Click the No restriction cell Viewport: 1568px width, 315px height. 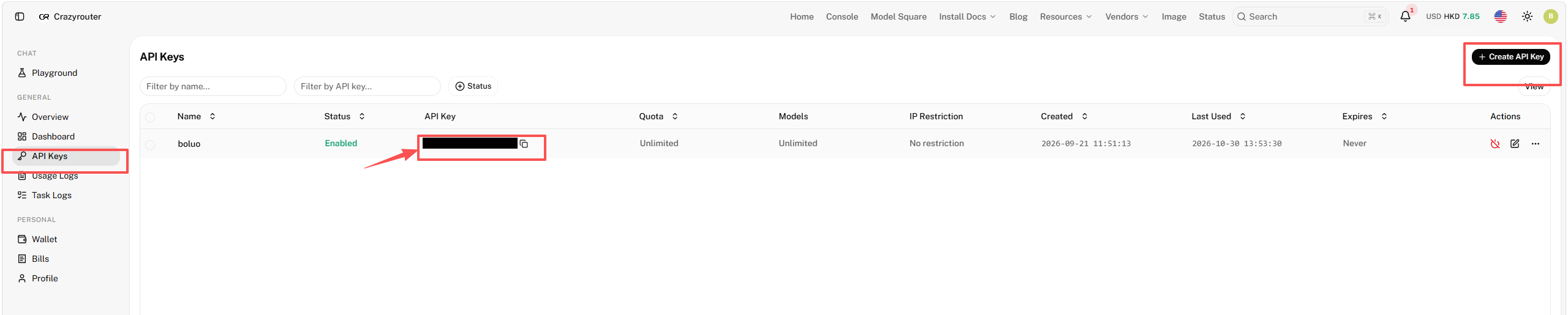937,143
